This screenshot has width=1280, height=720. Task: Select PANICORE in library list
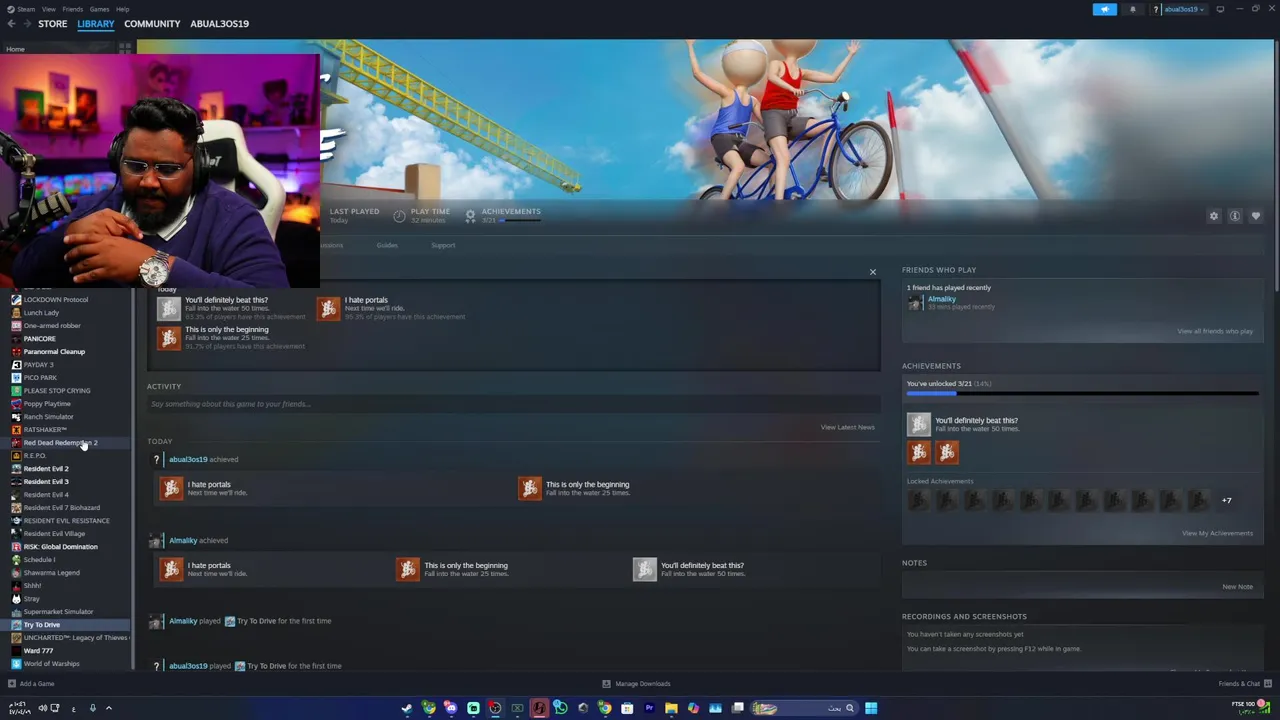click(40, 339)
